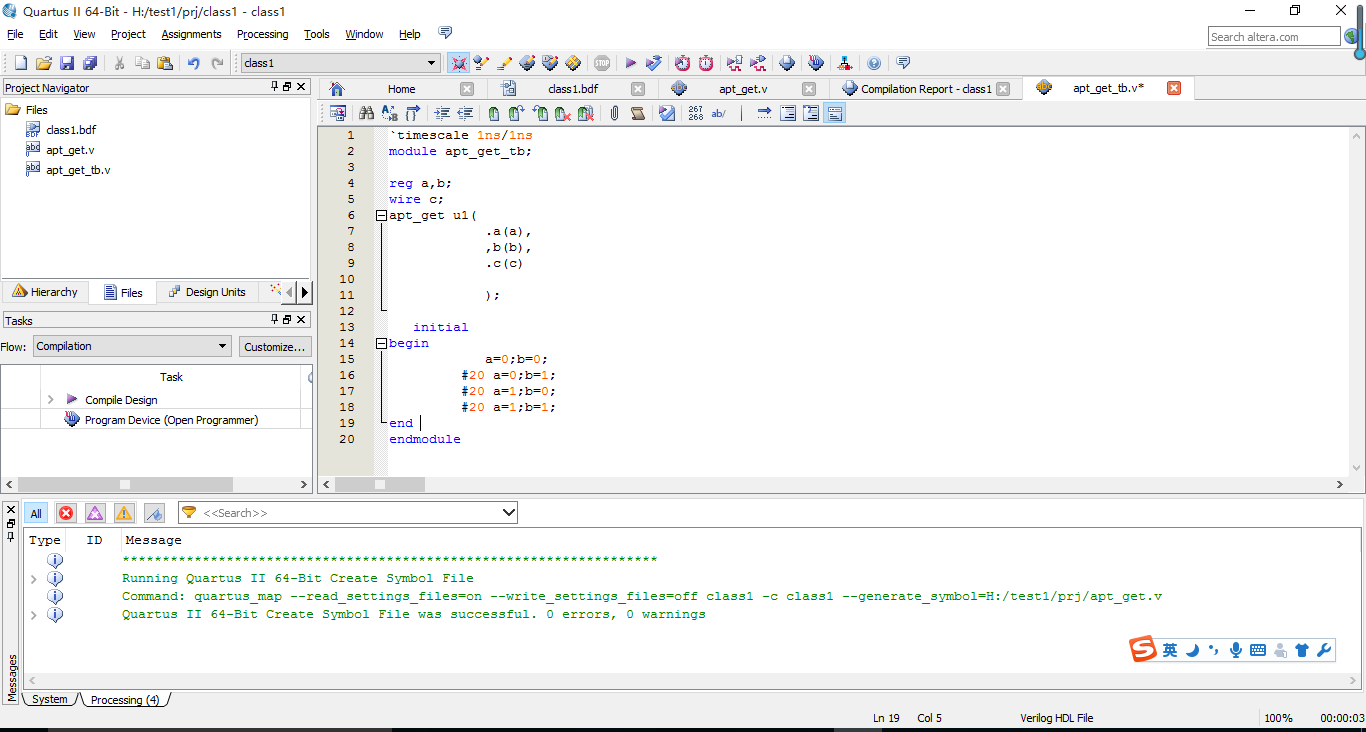Click the Tasks panel horizontal scrollbar
1366x732 pixels.
click(x=125, y=484)
